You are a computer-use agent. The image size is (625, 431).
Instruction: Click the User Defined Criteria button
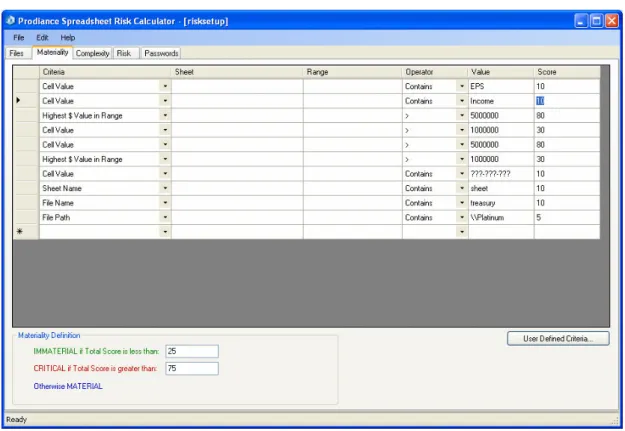click(x=558, y=339)
